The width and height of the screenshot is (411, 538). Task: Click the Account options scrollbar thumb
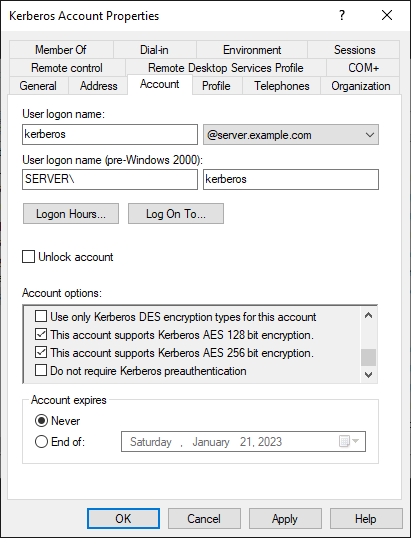pos(368,358)
